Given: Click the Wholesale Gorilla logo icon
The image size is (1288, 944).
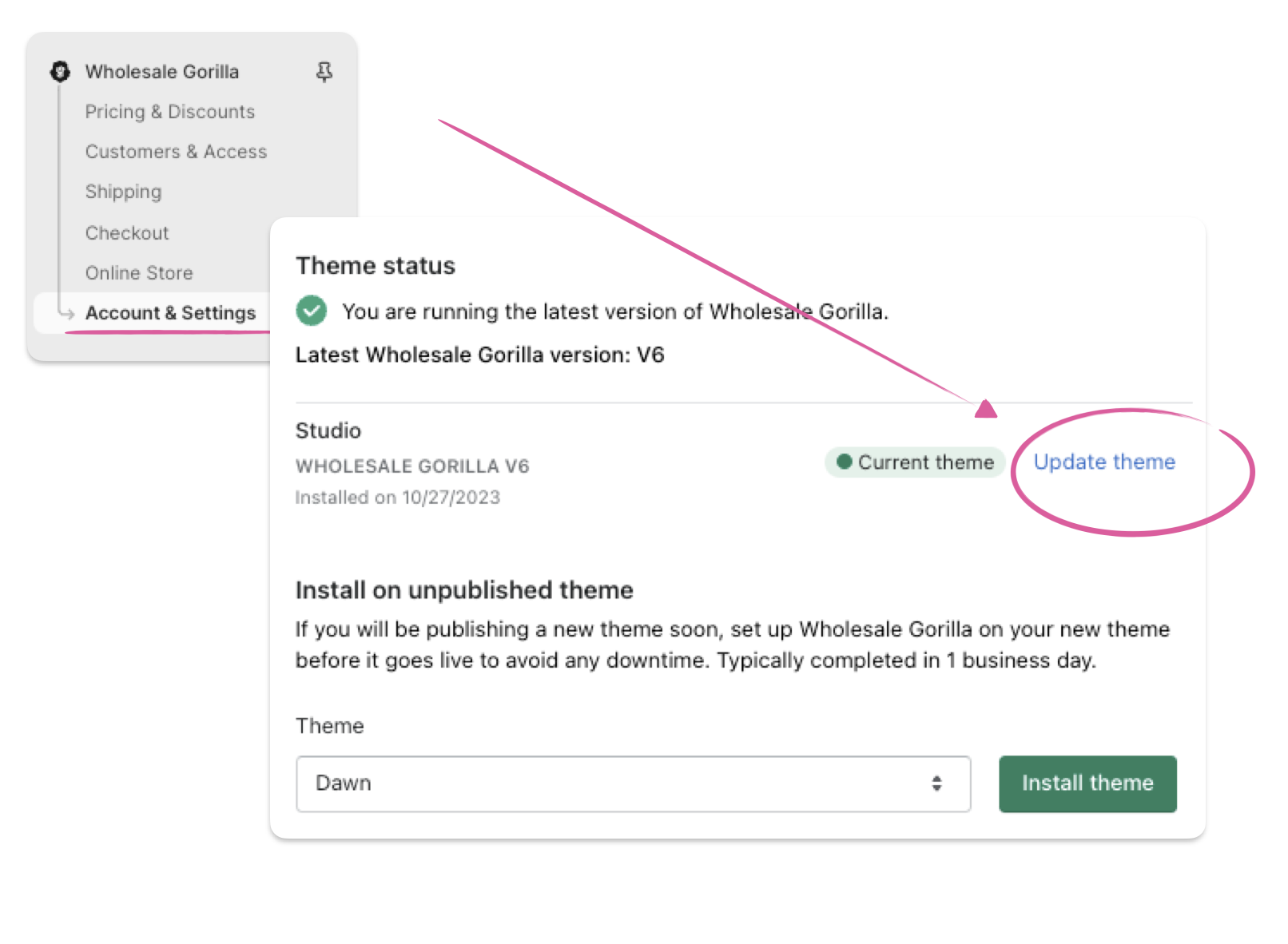Looking at the screenshot, I should [60, 72].
